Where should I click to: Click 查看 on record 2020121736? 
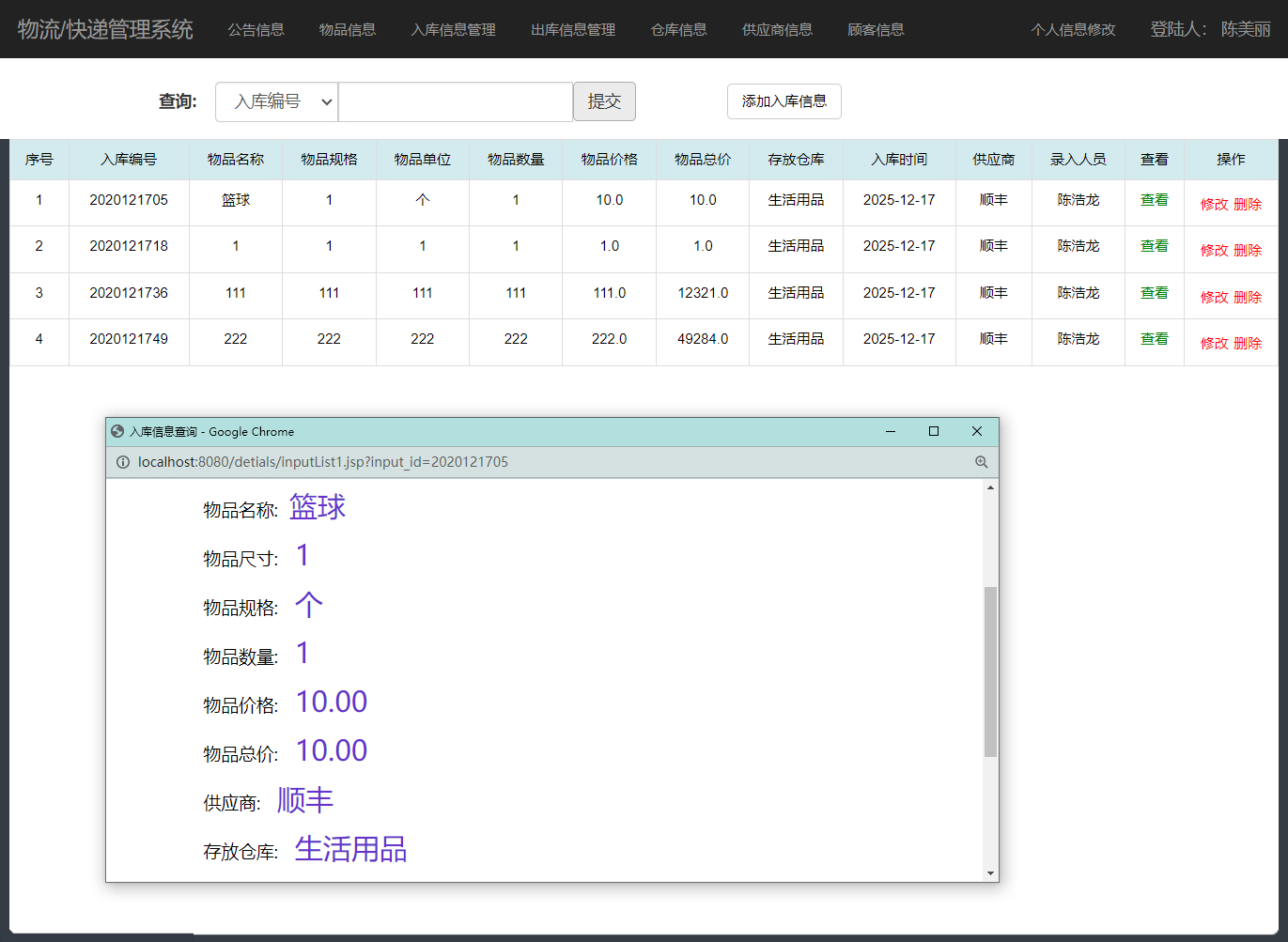point(1154,293)
